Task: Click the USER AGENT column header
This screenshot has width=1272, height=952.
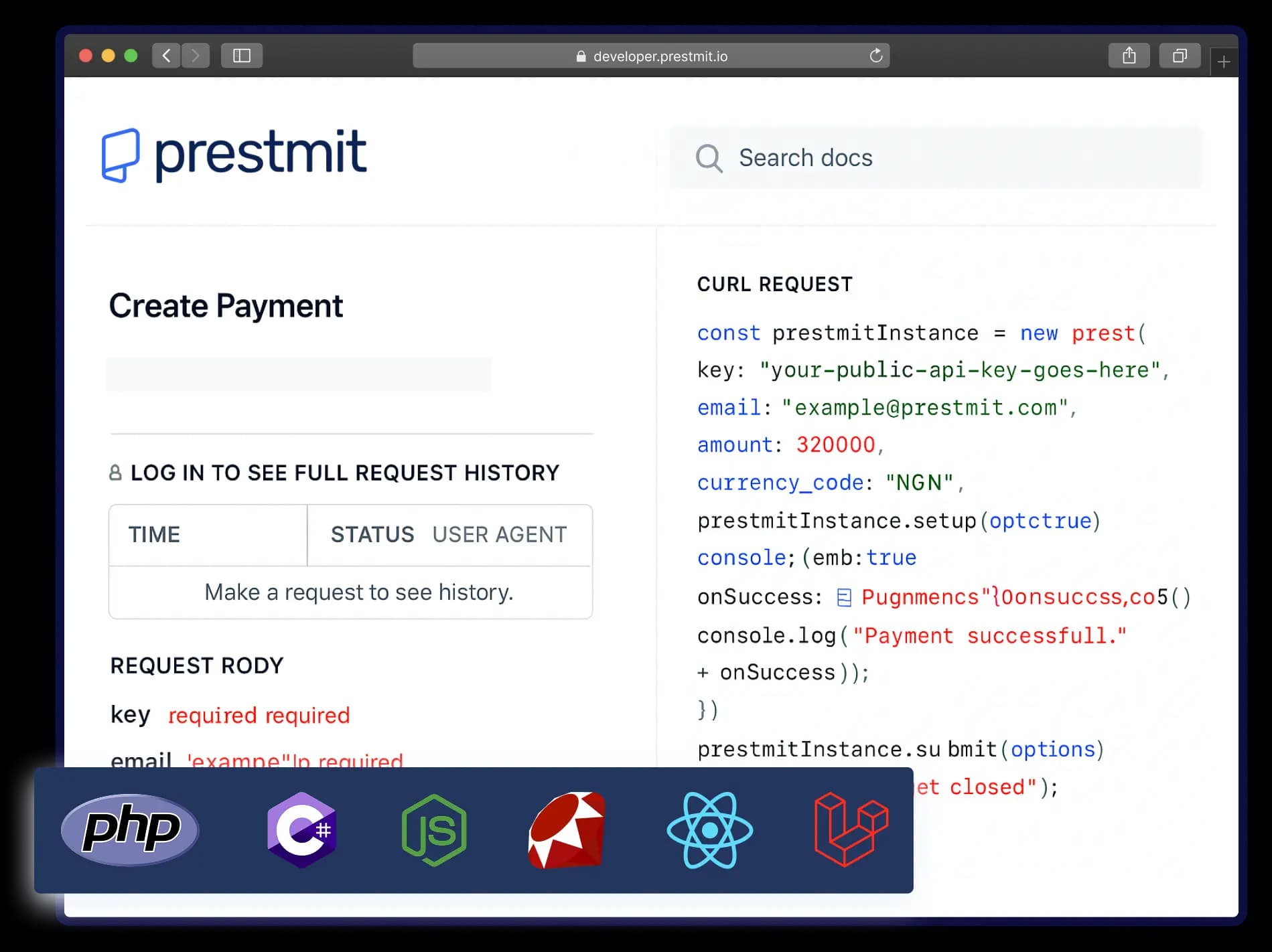Action: click(500, 534)
